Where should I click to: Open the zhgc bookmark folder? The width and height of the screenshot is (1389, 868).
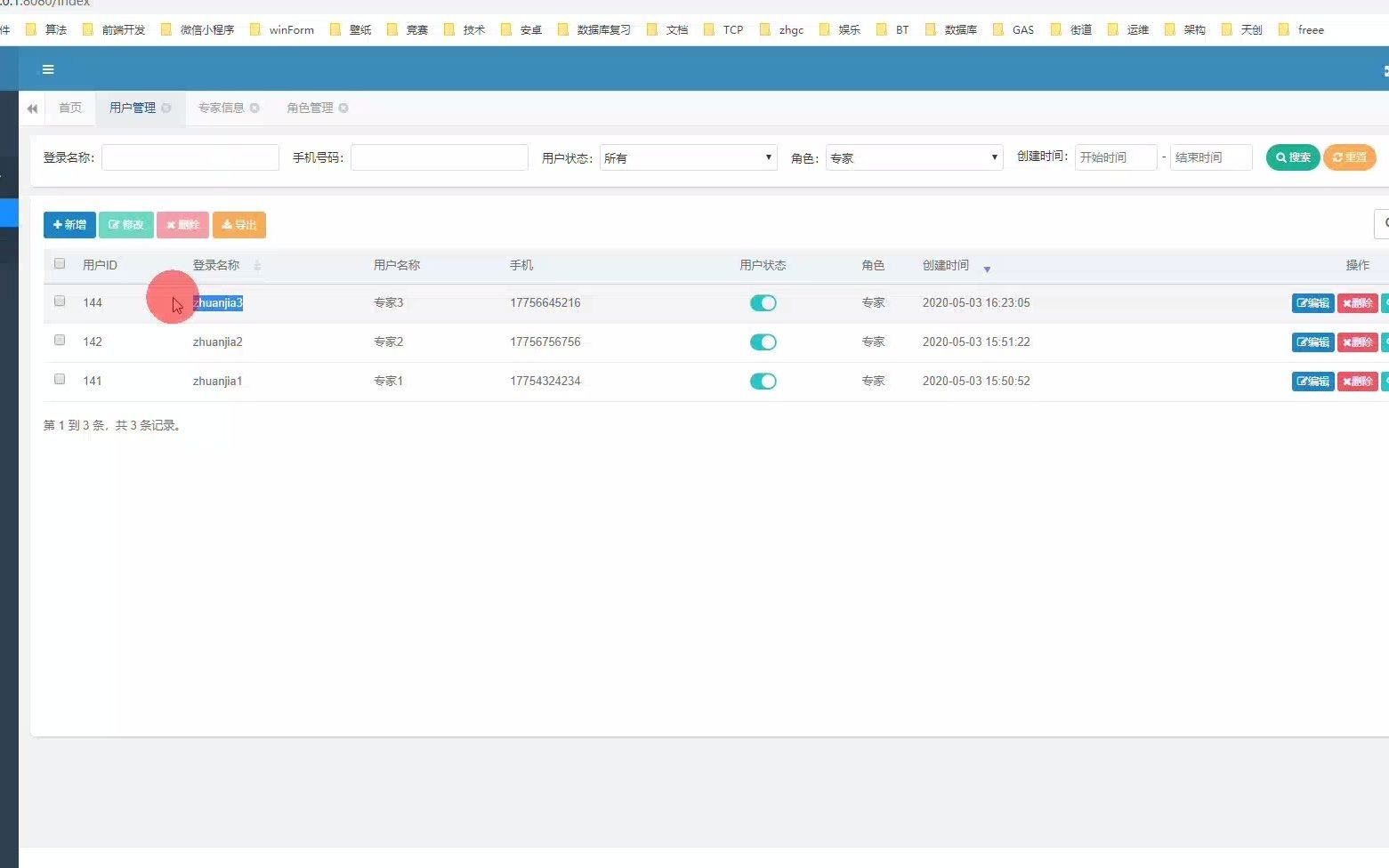tap(782, 29)
